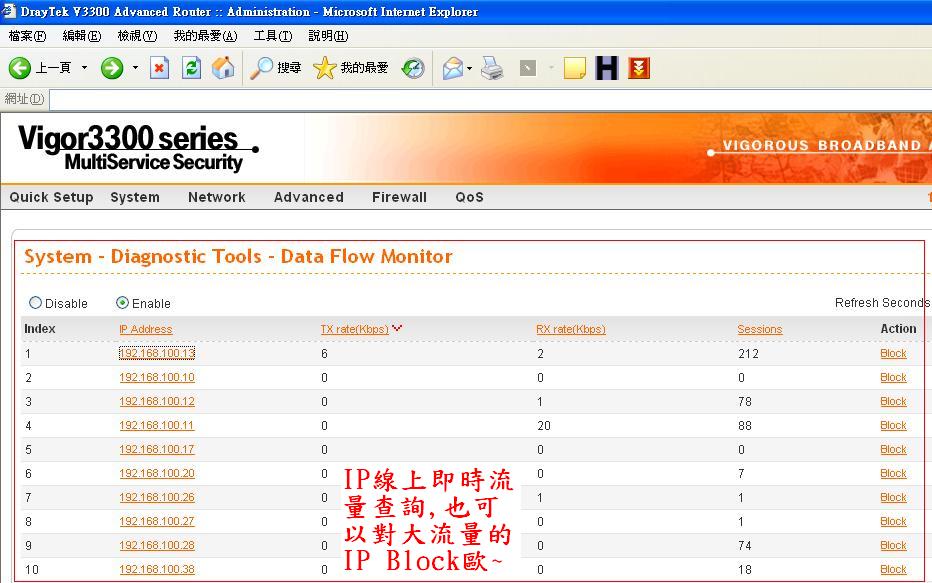Block IP 192.168.100.26 in row 7
Viewport: 932px width, 583px height.
coord(893,497)
